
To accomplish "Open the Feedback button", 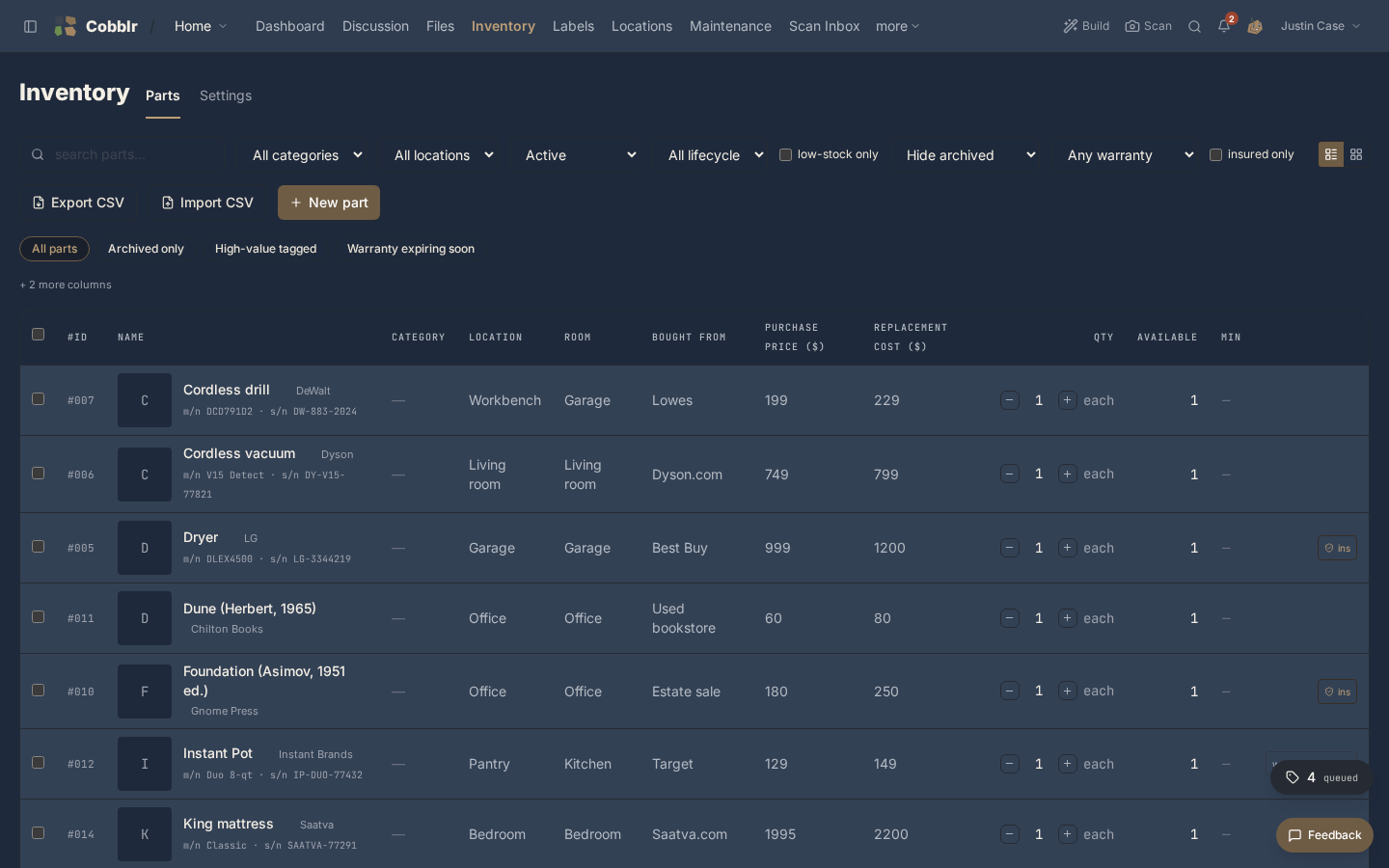I will [x=1324, y=835].
